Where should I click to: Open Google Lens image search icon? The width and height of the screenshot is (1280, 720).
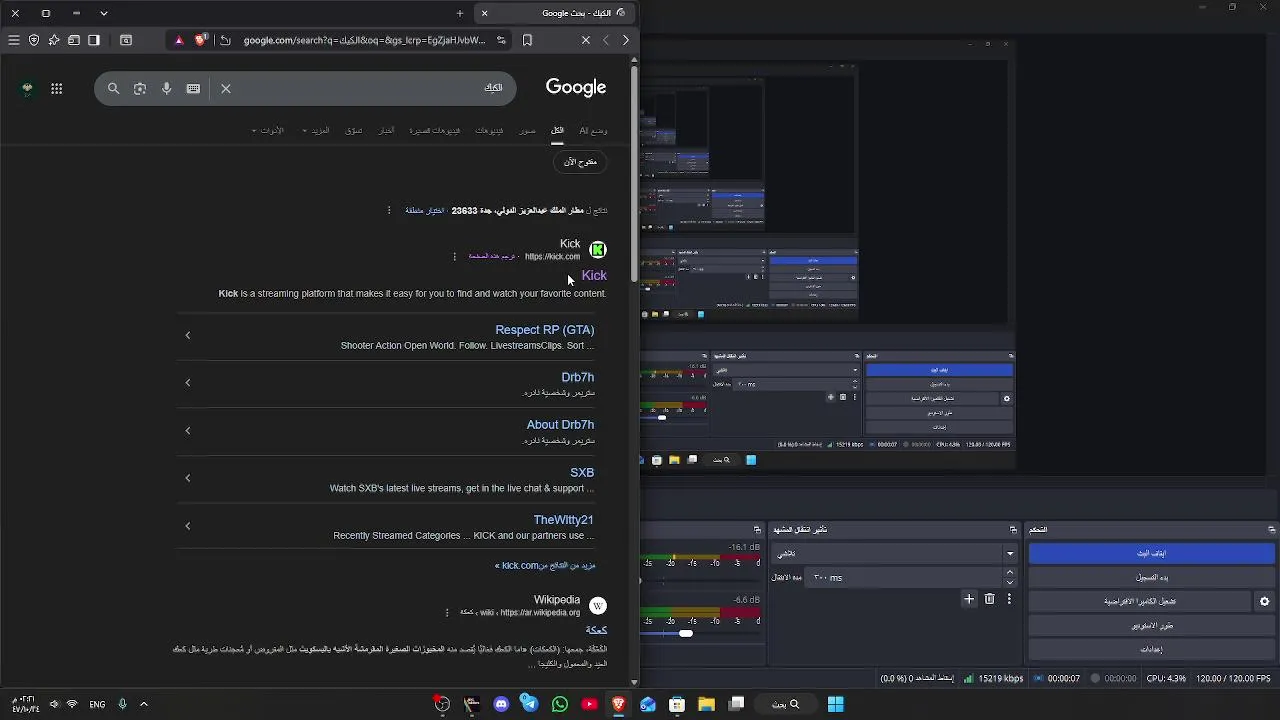coord(140,88)
